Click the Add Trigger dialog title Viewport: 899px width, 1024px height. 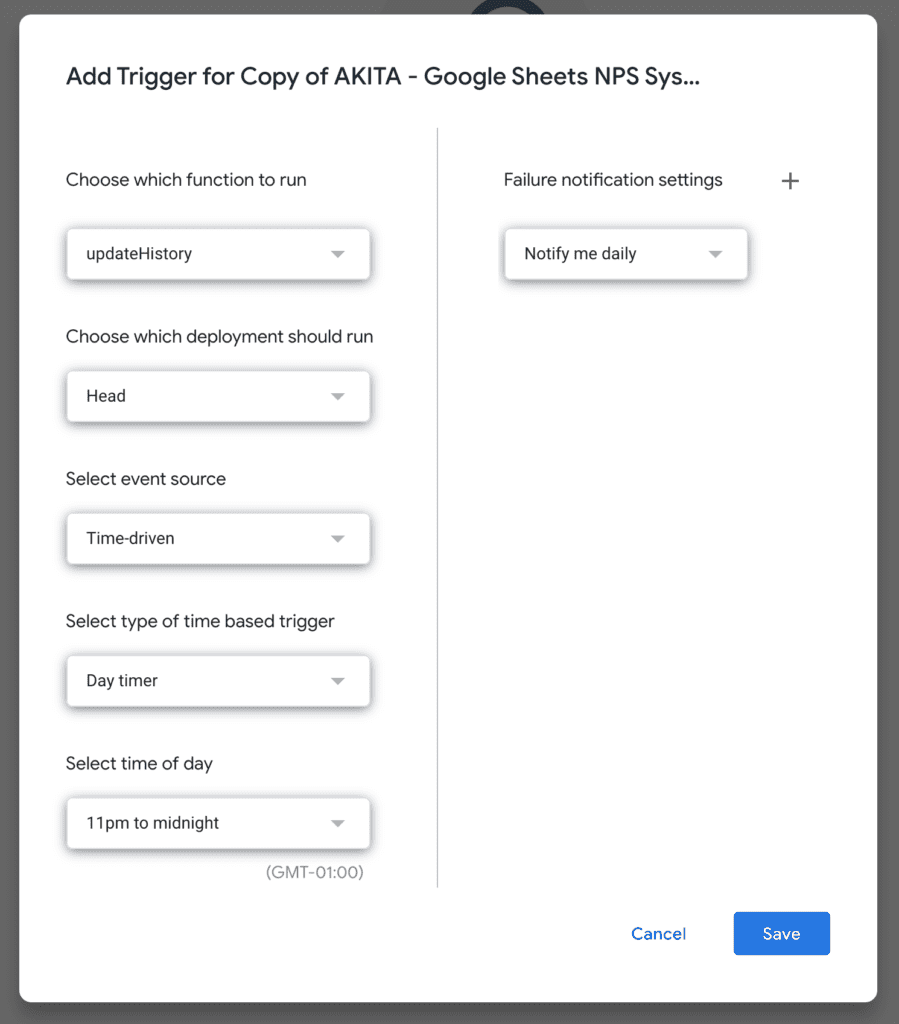[382, 77]
